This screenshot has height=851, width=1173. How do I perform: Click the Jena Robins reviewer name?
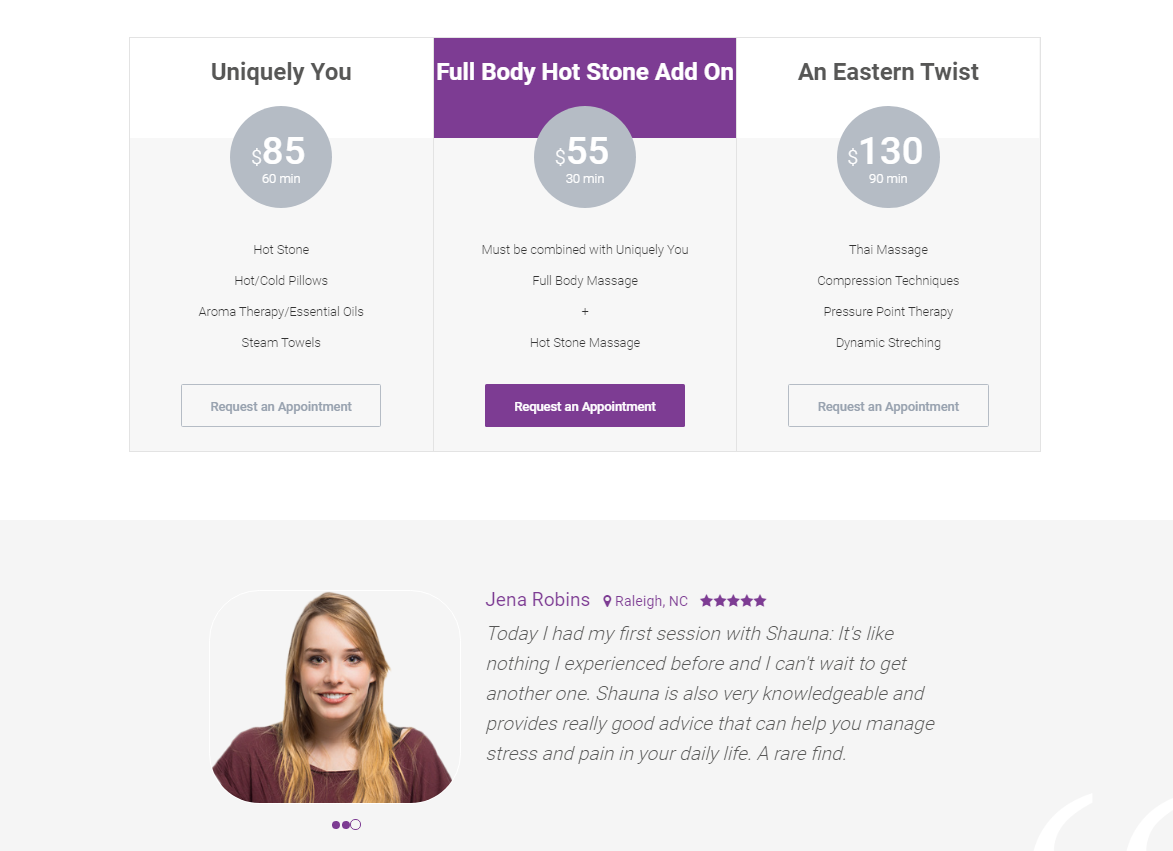pos(537,600)
